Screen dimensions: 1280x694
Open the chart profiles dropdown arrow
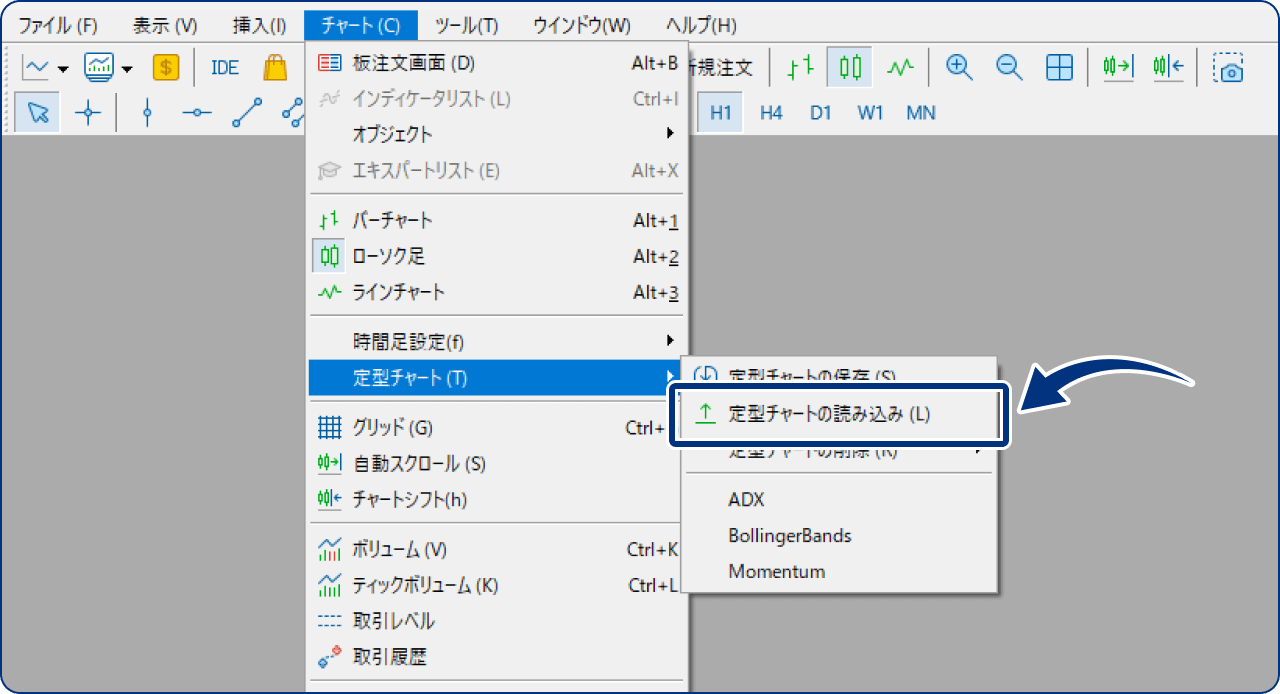(126, 70)
